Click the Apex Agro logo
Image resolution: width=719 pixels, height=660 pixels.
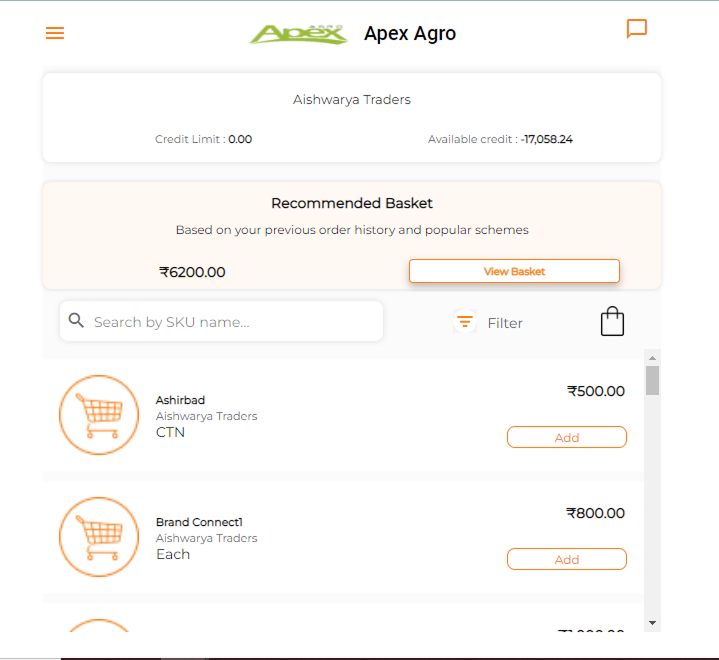[298, 33]
